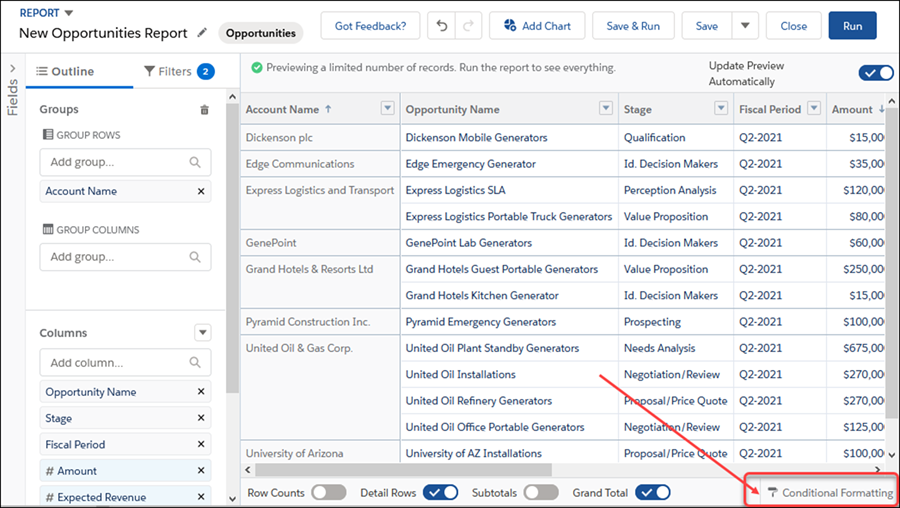
Task: Click Got Feedback? button
Action: [370, 26]
